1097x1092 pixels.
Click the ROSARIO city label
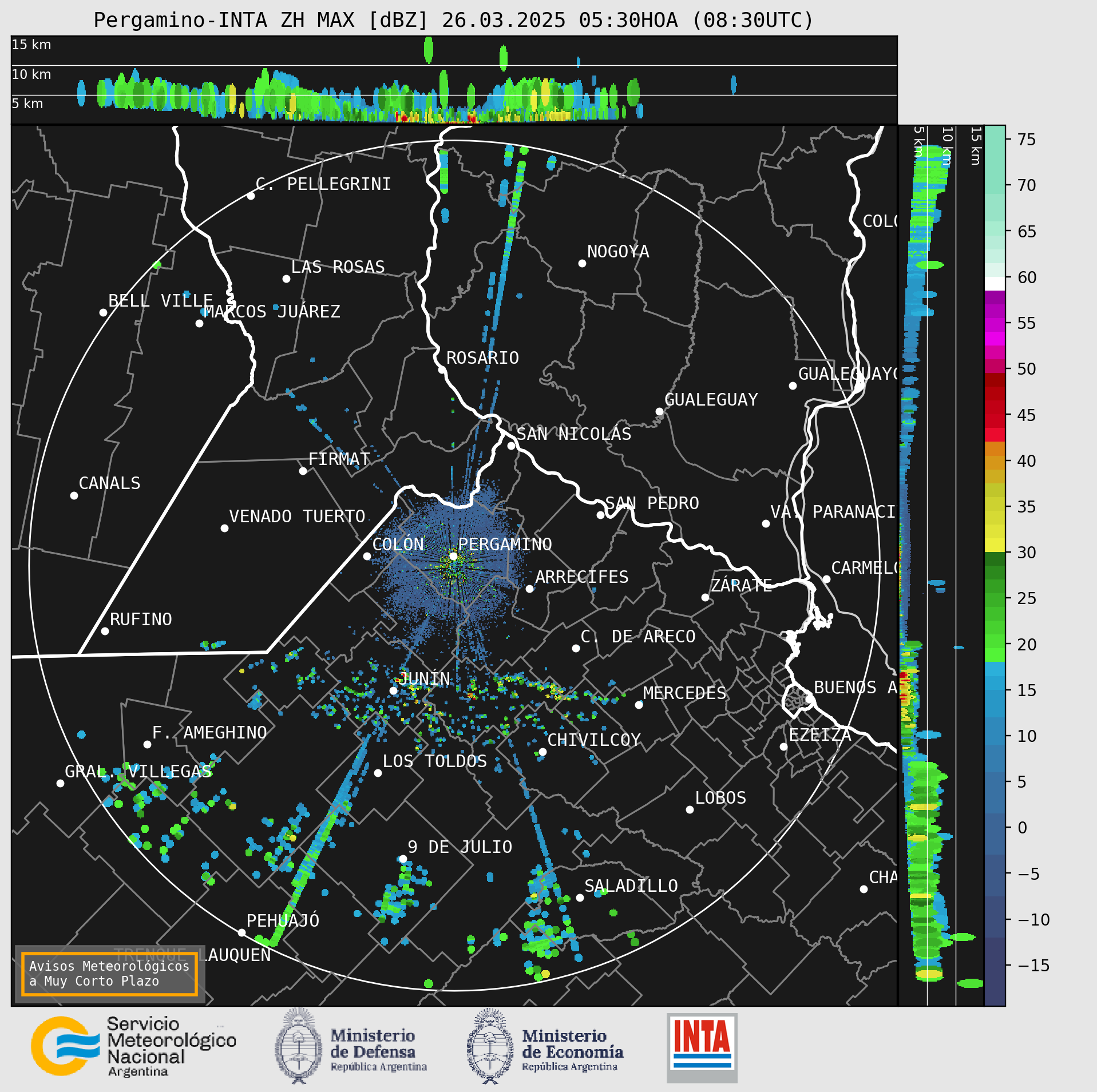482,358
